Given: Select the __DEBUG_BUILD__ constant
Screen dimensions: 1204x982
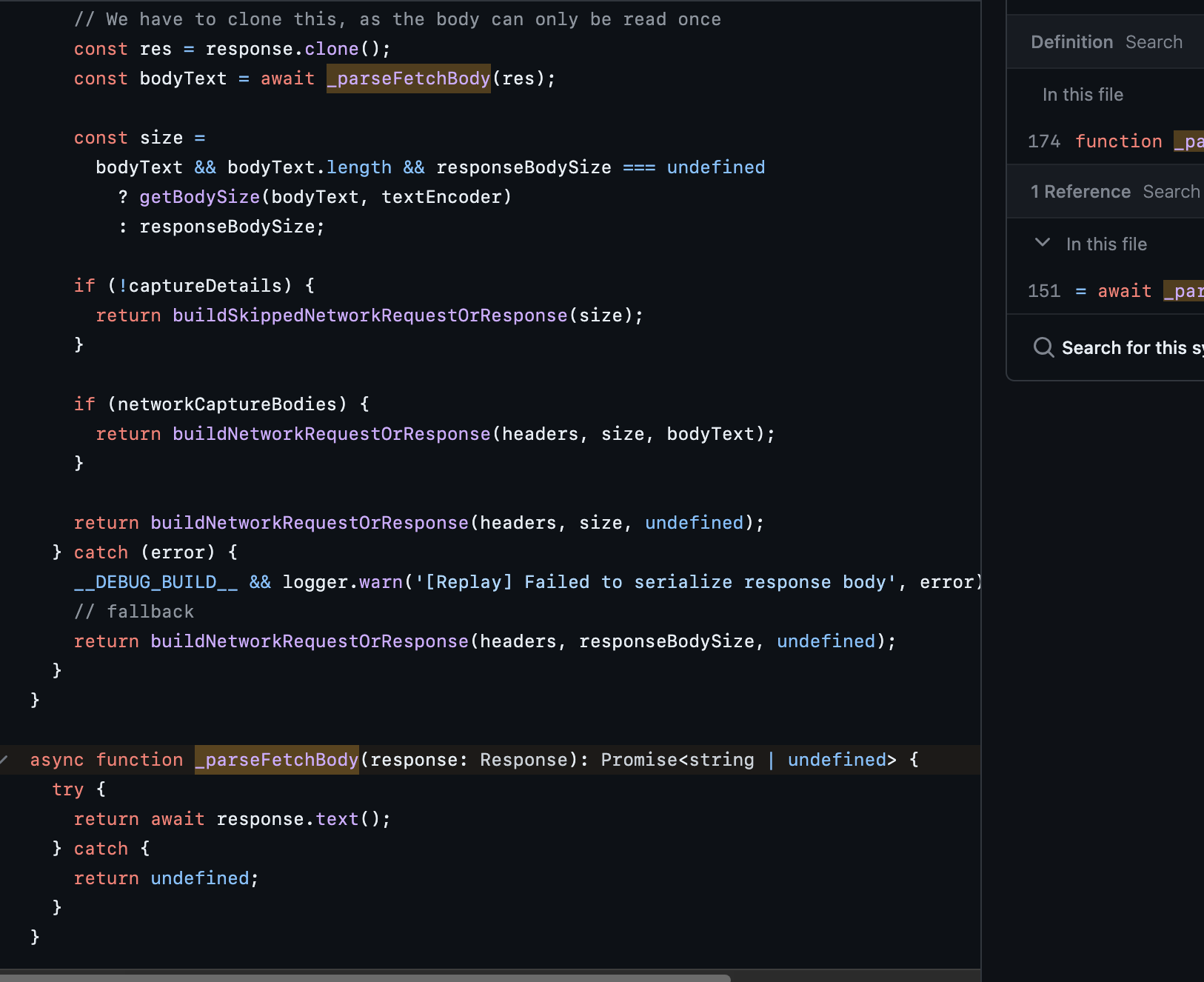Looking at the screenshot, I should coord(156,581).
